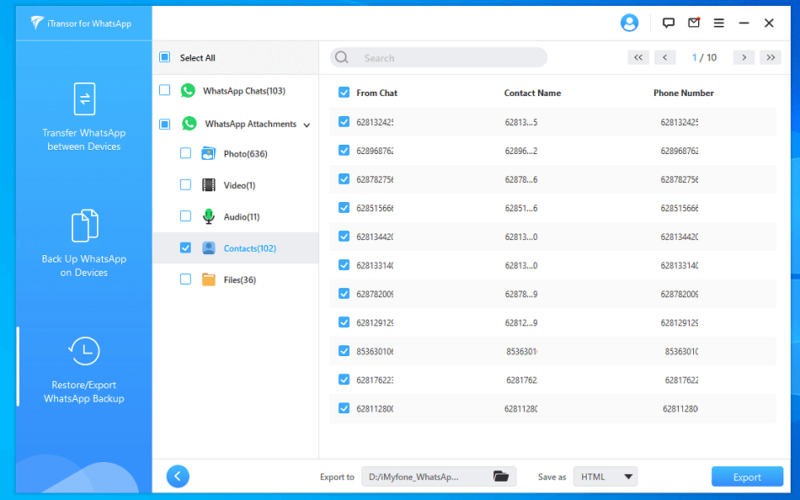Viewport: 800px width, 500px height.
Task: Click the page 1 / 10 indicator
Action: 705,58
